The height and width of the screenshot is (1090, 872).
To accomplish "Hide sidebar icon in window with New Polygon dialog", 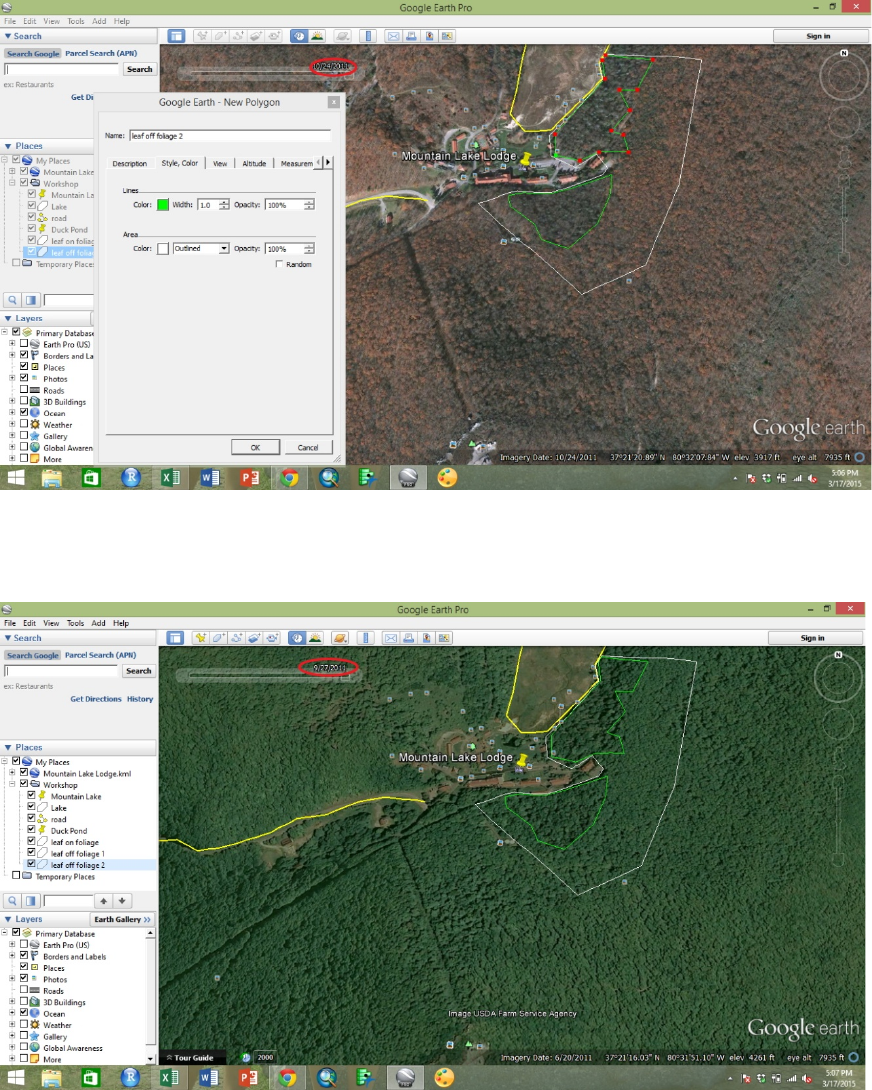I will (x=177, y=35).
